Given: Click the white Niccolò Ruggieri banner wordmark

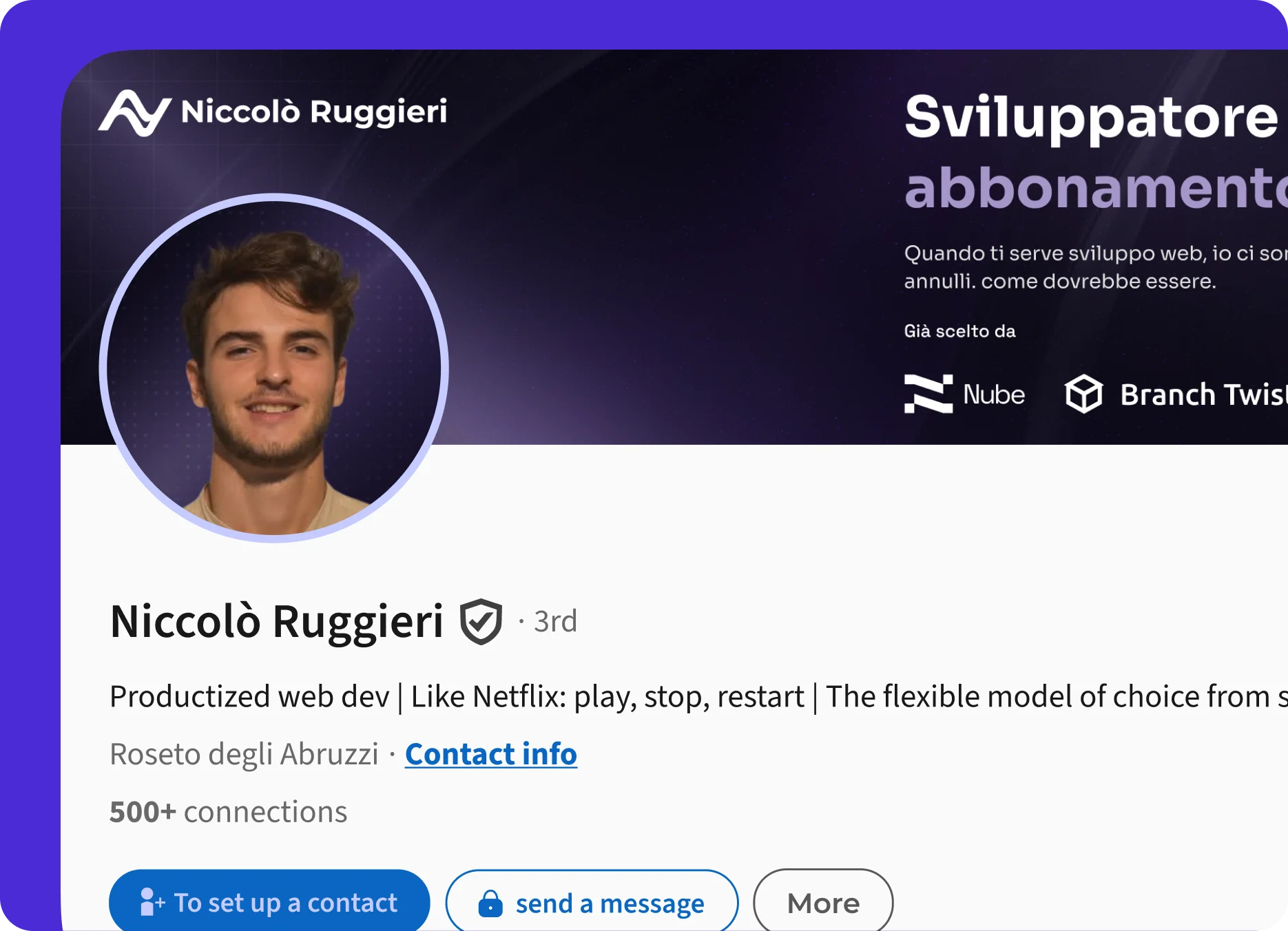Looking at the screenshot, I should (314, 112).
